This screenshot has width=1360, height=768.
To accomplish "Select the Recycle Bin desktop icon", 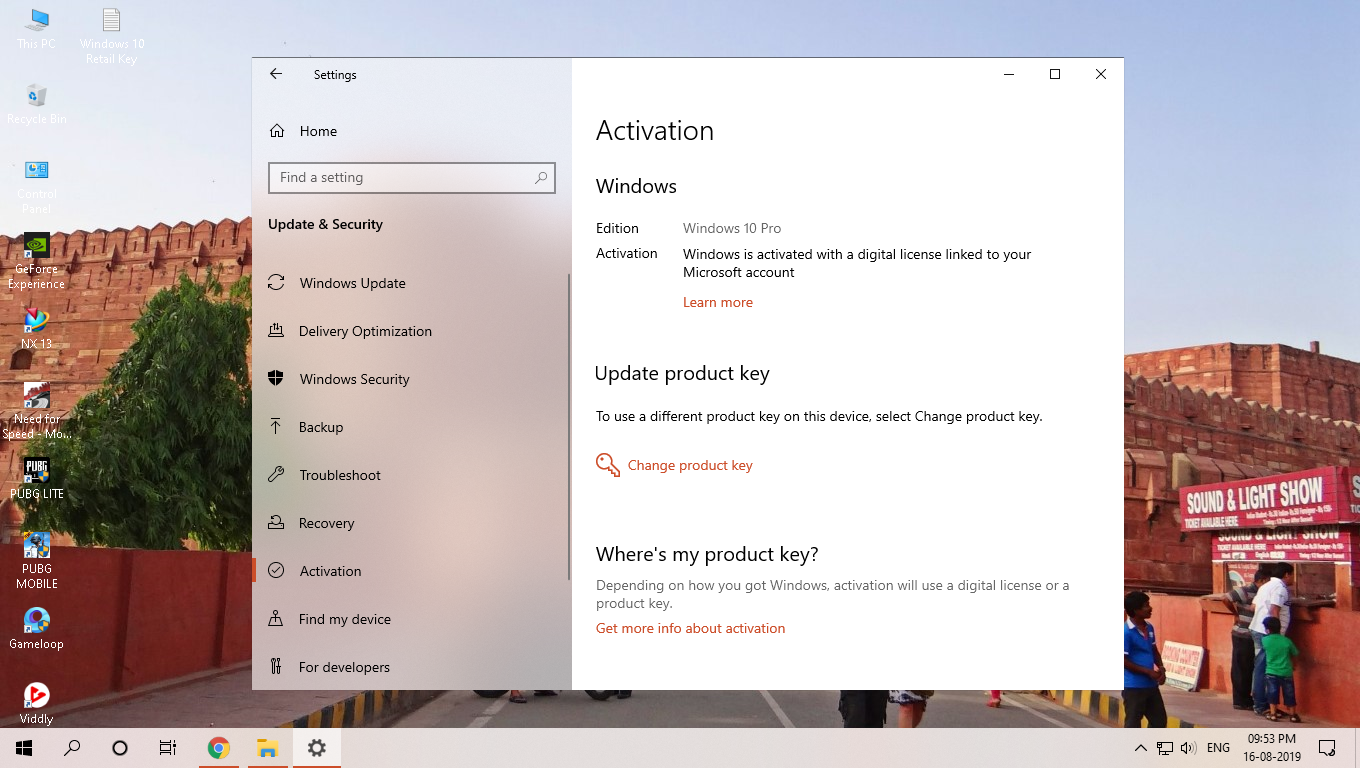I will coord(37,104).
